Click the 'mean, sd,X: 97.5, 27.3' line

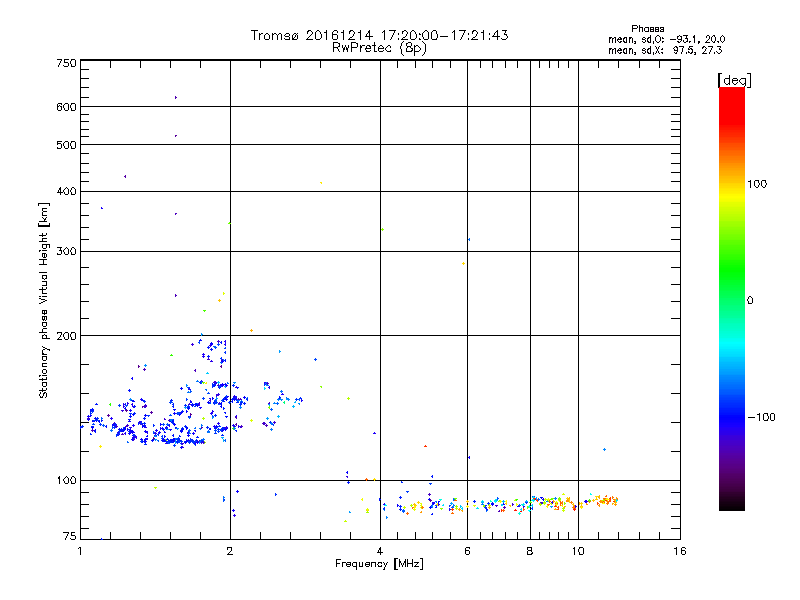tap(665, 51)
